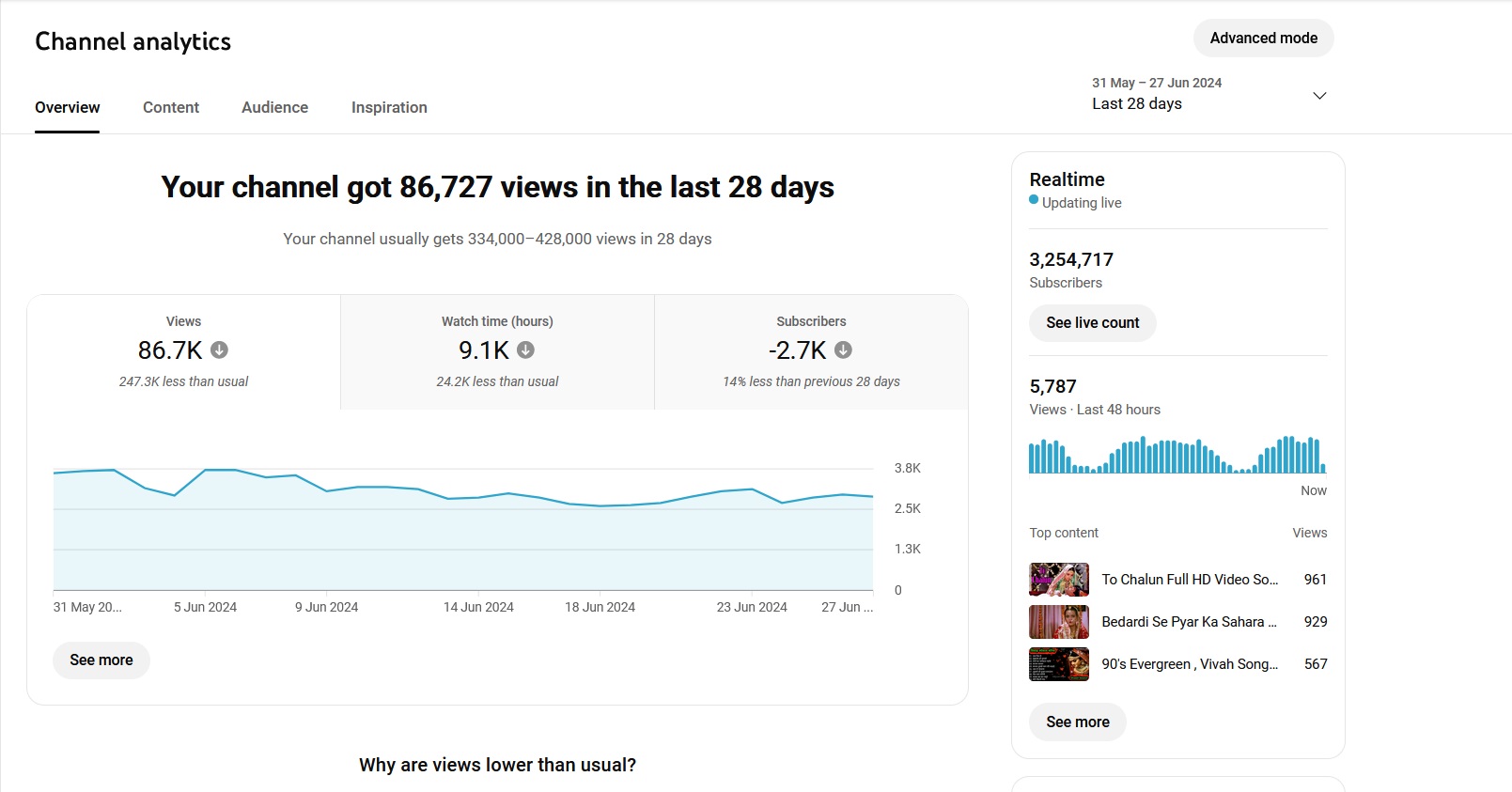1512x792 pixels.
Task: Click the 90's Evergreen, Vivah Song title
Action: [1190, 664]
